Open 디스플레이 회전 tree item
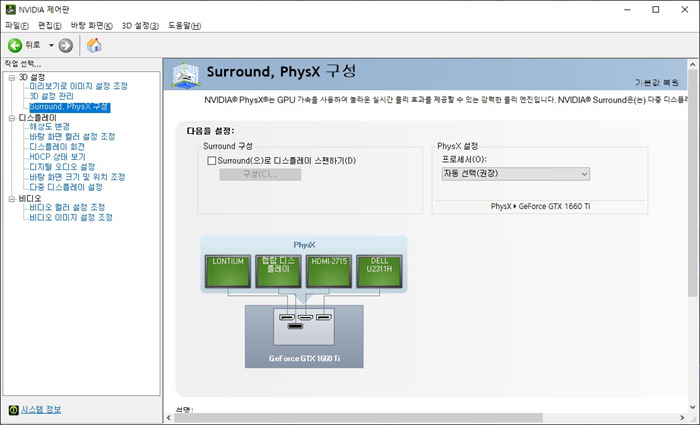This screenshot has height=425, width=700. [x=57, y=146]
